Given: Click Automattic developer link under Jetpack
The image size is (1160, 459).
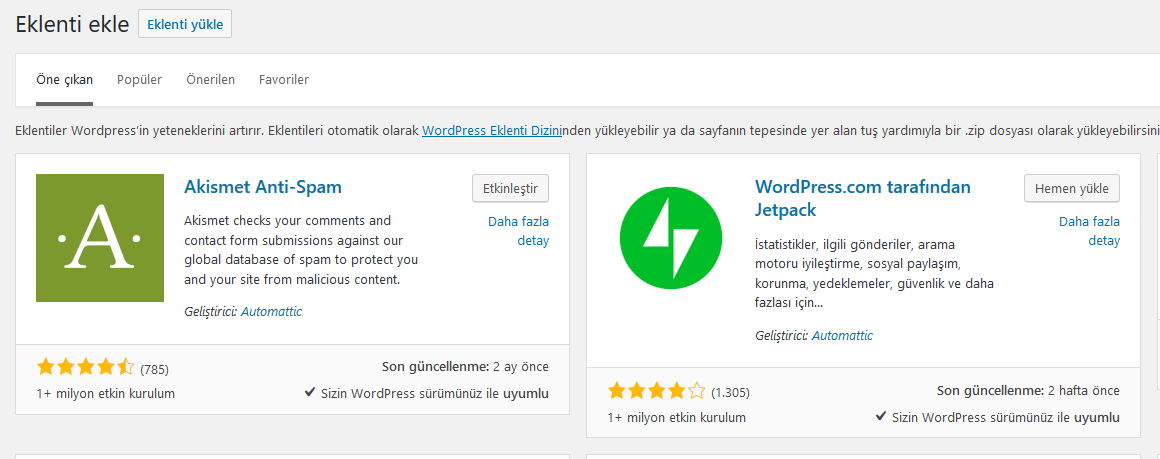Looking at the screenshot, I should [843, 335].
